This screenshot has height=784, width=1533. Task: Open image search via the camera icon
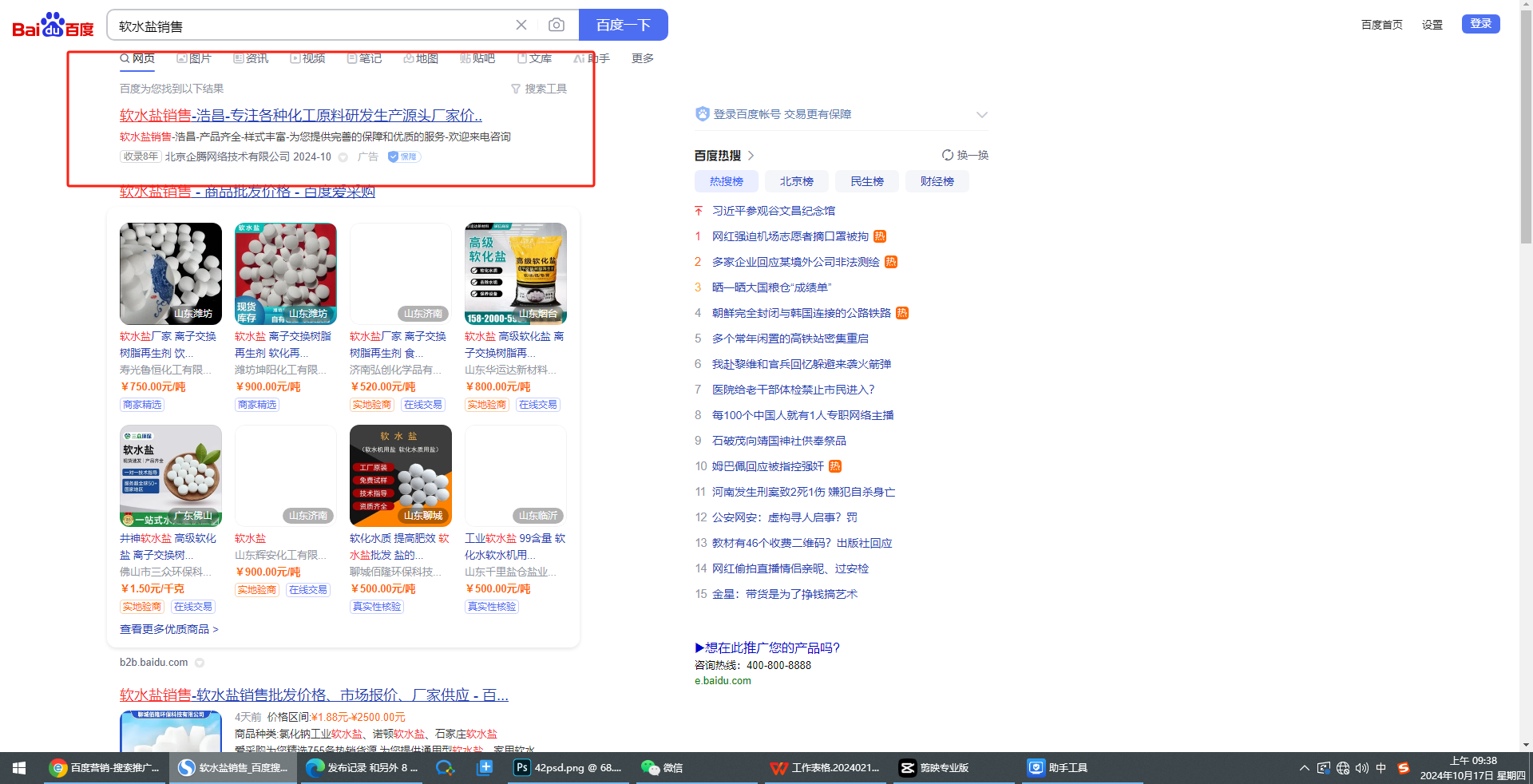click(x=557, y=25)
